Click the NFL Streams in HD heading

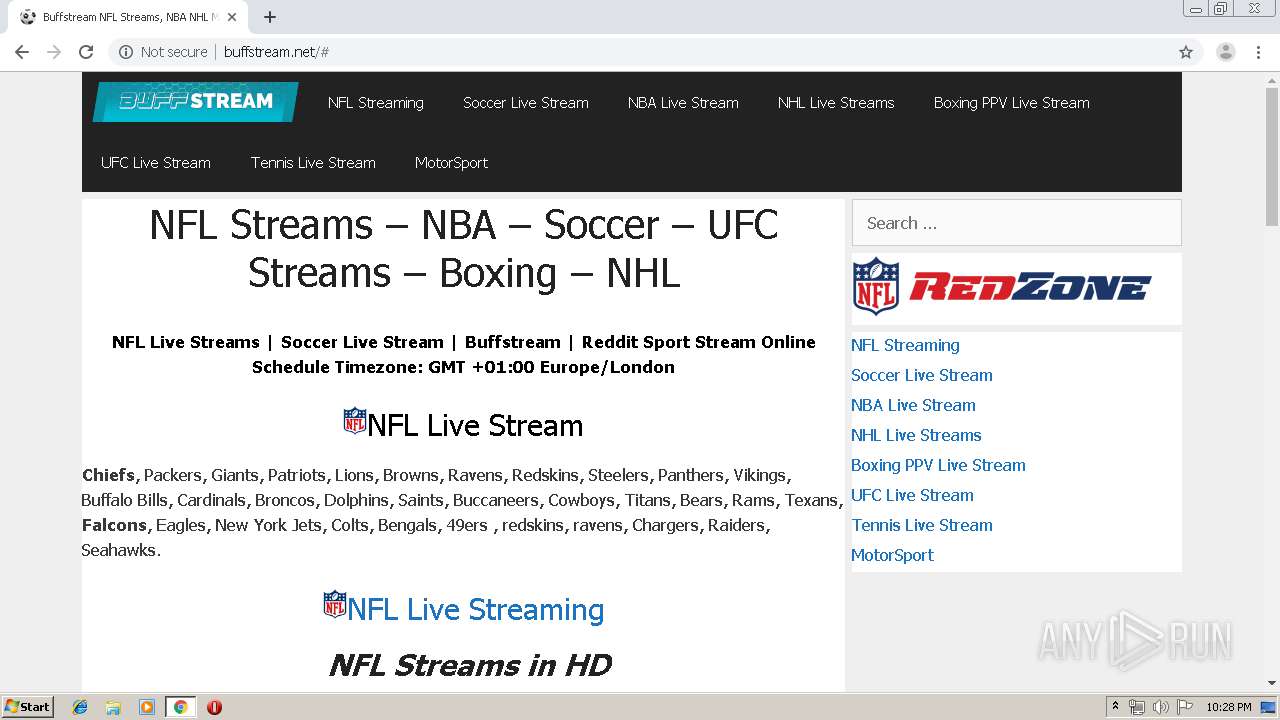point(470,665)
